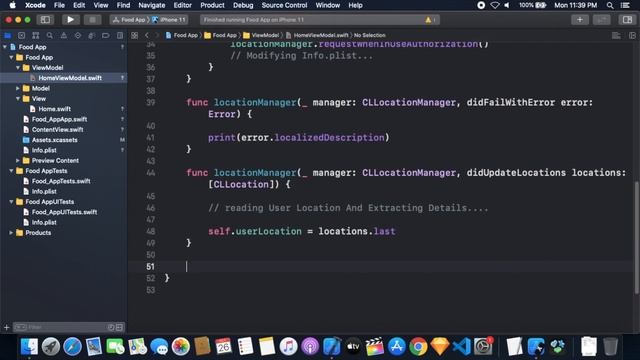Open the File menu
The height and width of the screenshot is (360, 640).
tap(59, 5)
